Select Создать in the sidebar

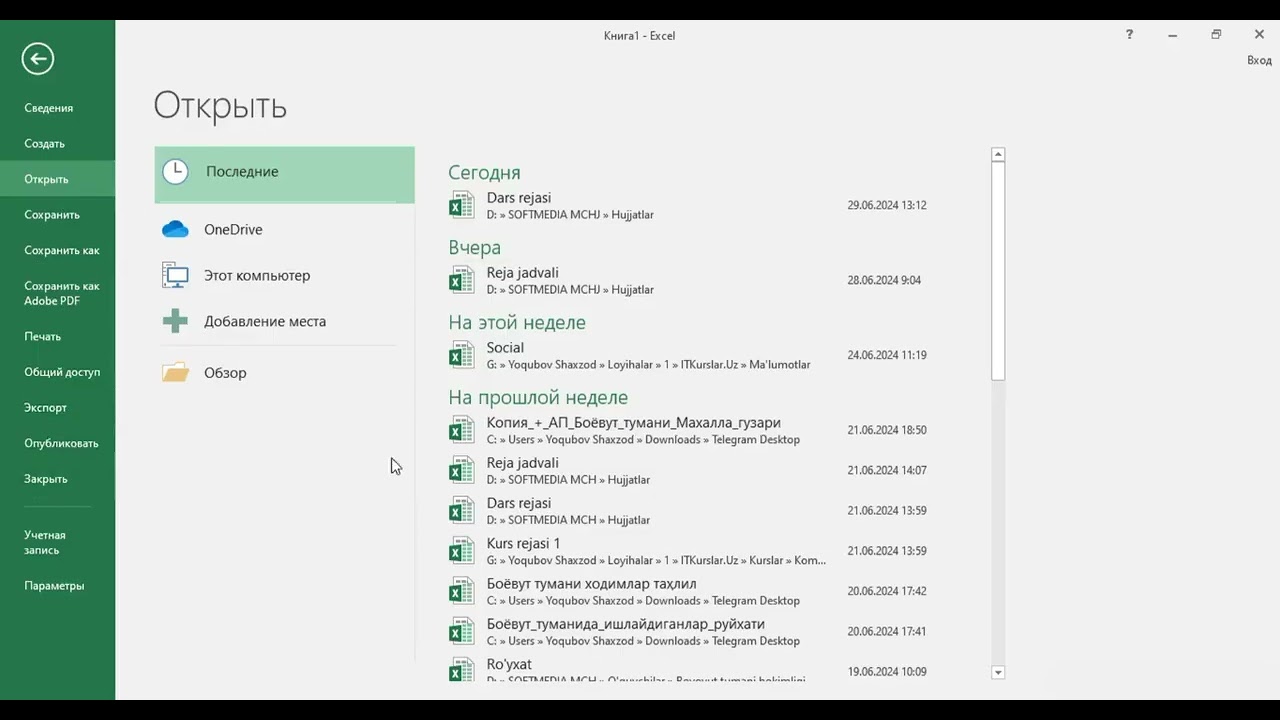pyautogui.click(x=45, y=144)
